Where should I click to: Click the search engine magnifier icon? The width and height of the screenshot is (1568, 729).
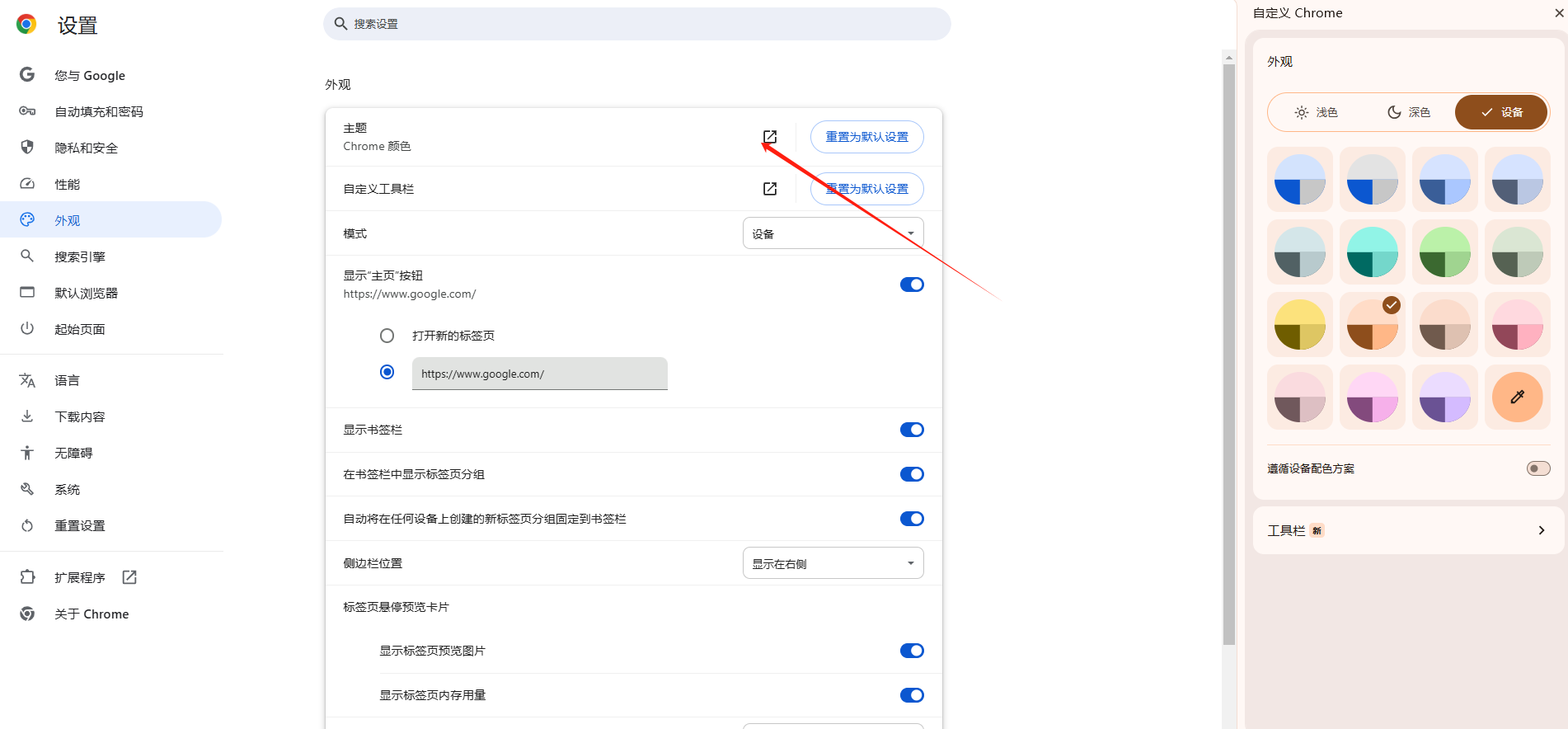(x=27, y=256)
